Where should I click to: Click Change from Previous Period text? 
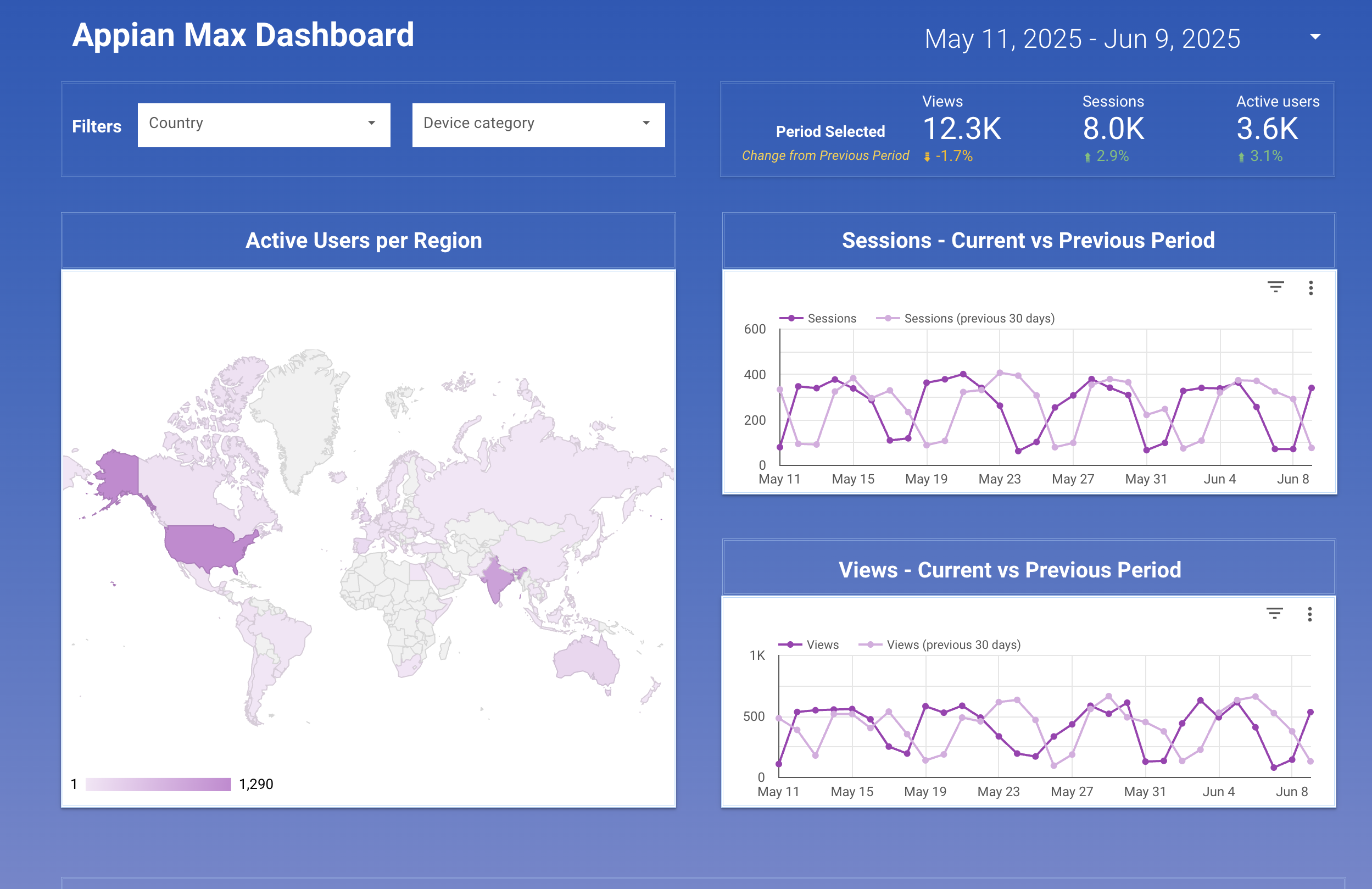[825, 155]
